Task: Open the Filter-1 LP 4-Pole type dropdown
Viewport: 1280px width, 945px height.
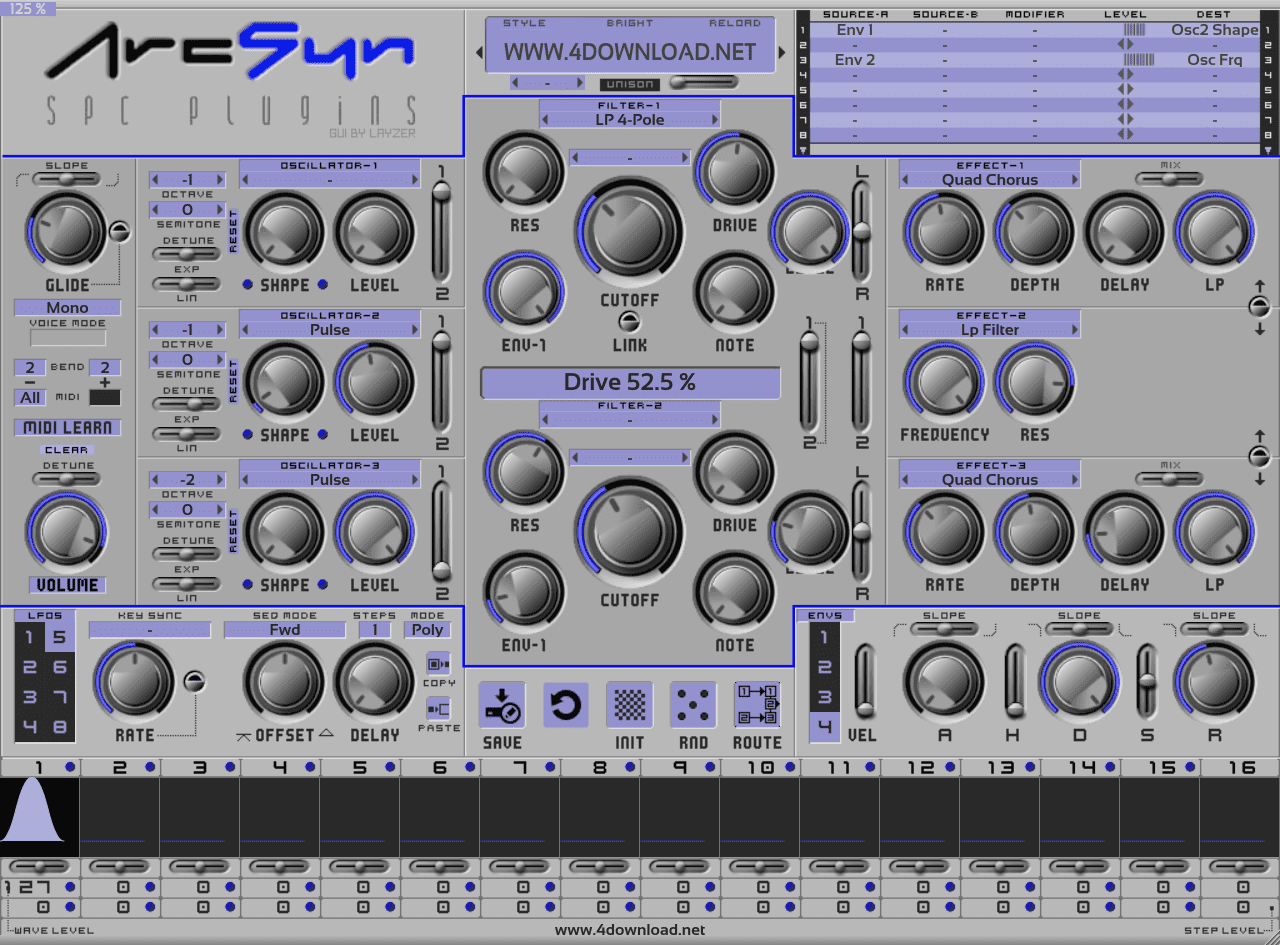Action: (x=630, y=120)
